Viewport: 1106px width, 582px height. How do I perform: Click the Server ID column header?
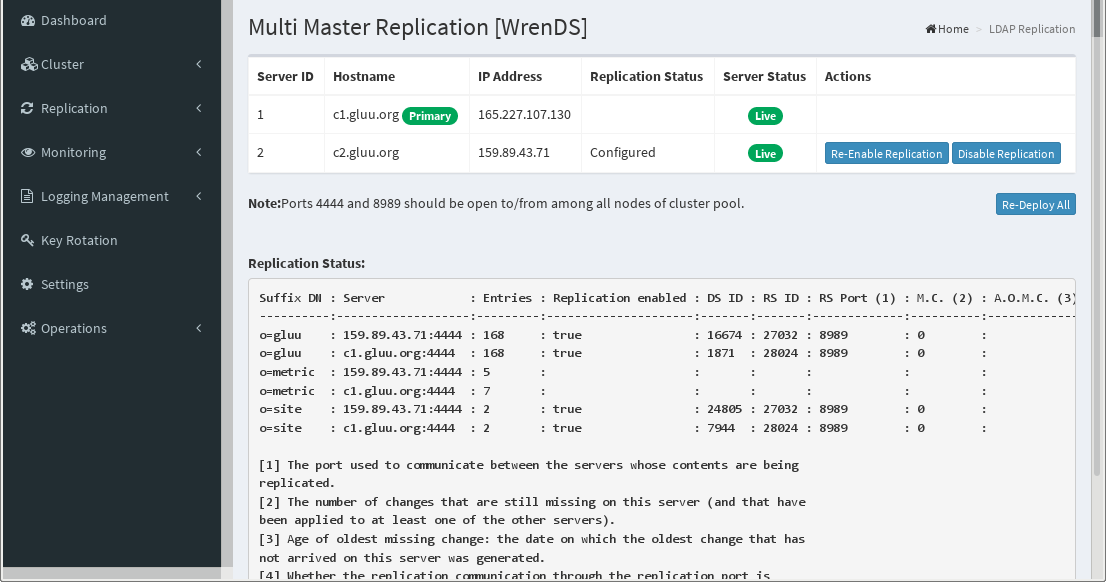pyautogui.click(x=285, y=76)
